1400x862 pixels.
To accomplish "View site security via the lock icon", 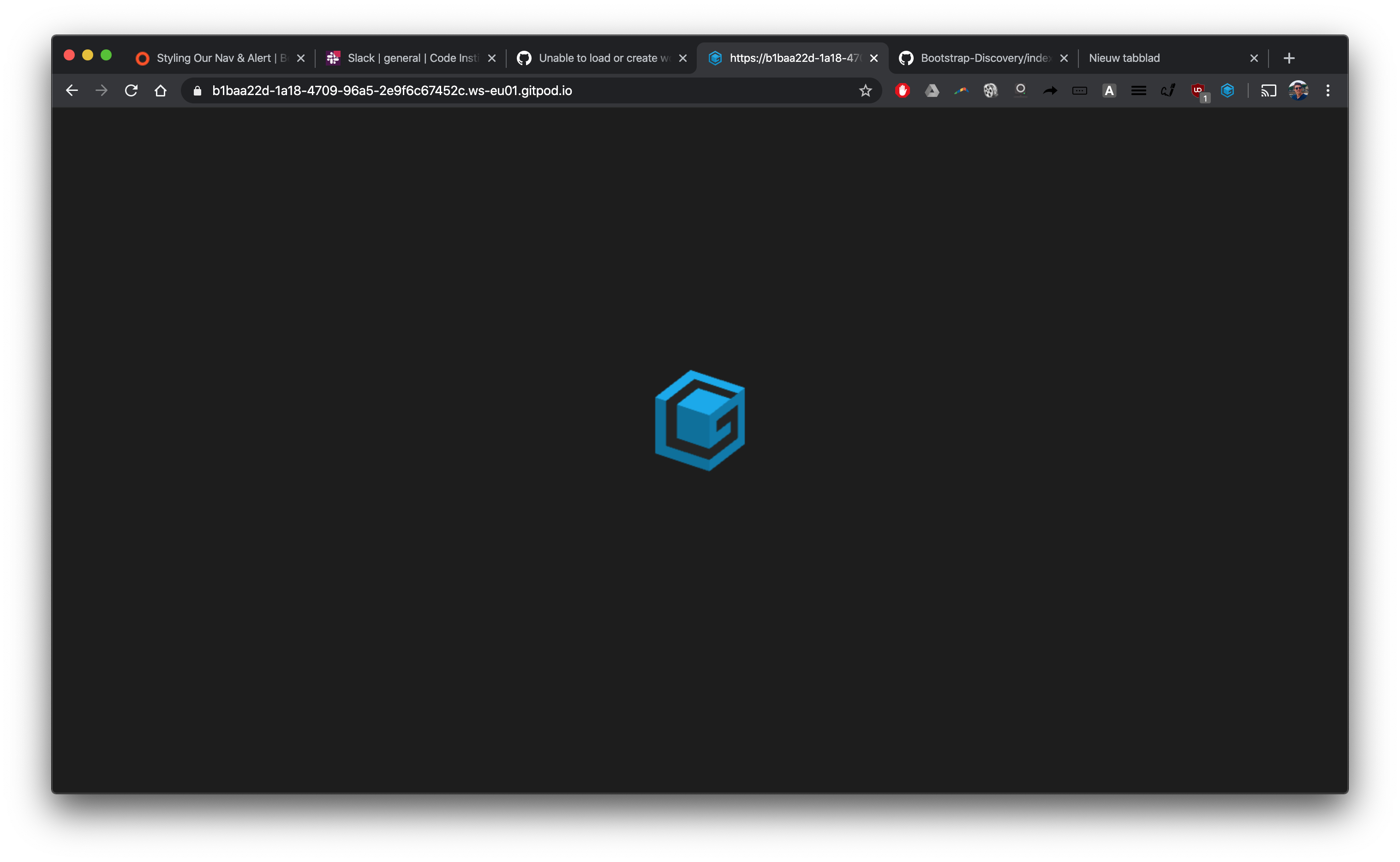I will [196, 90].
